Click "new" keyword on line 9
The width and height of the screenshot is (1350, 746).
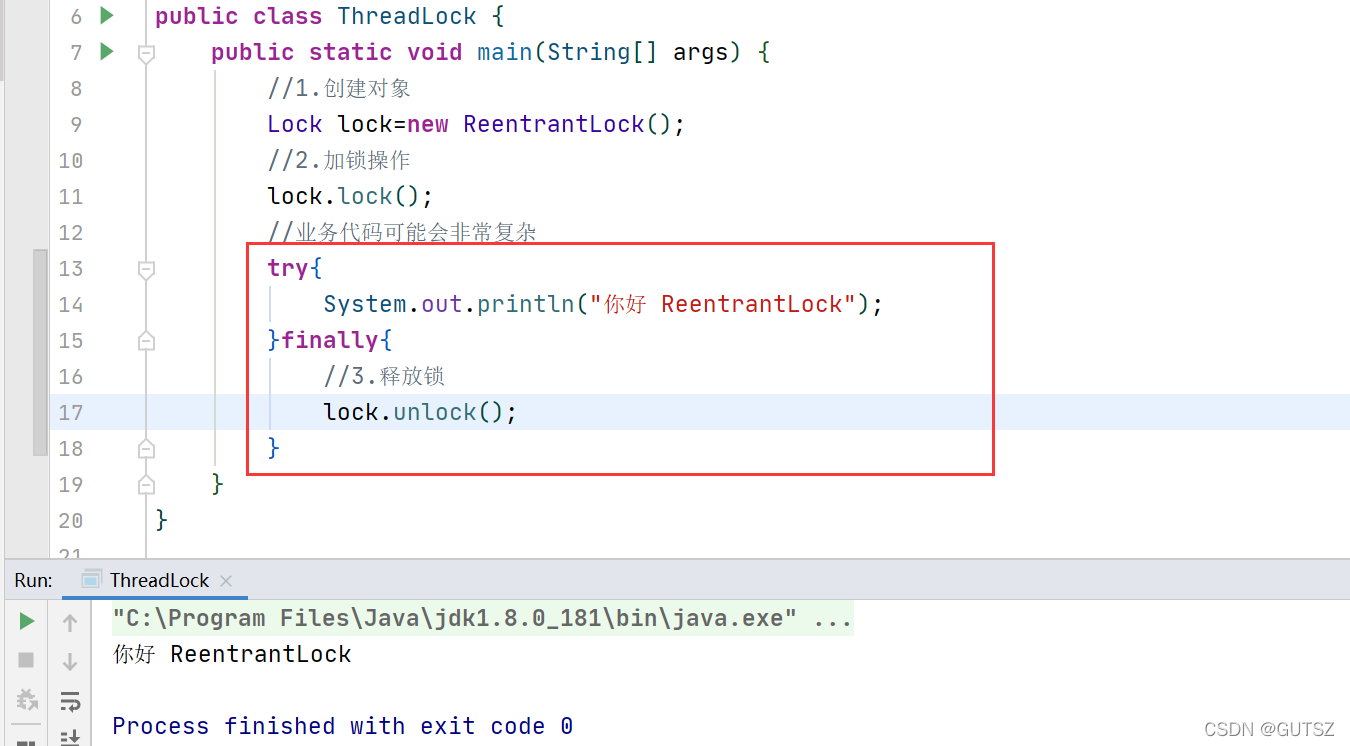pos(428,124)
